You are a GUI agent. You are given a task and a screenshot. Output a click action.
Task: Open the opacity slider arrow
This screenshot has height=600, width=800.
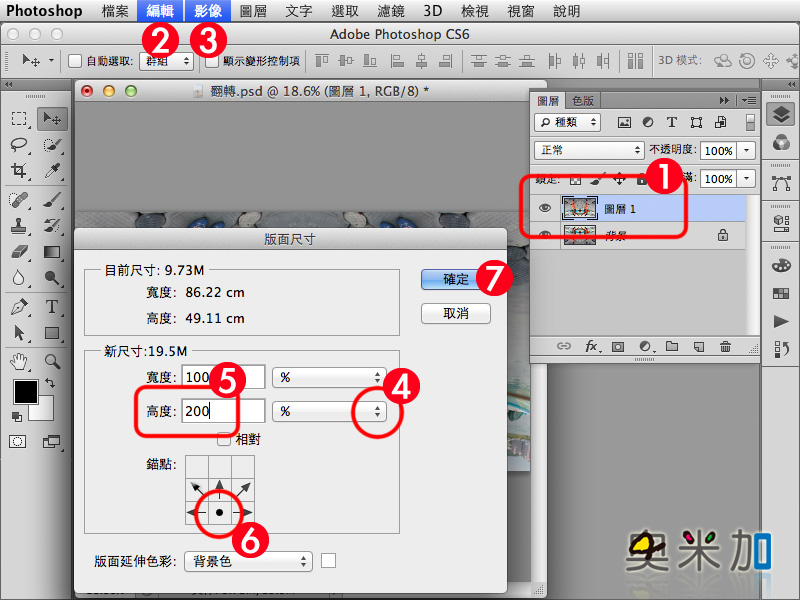[x=746, y=151]
